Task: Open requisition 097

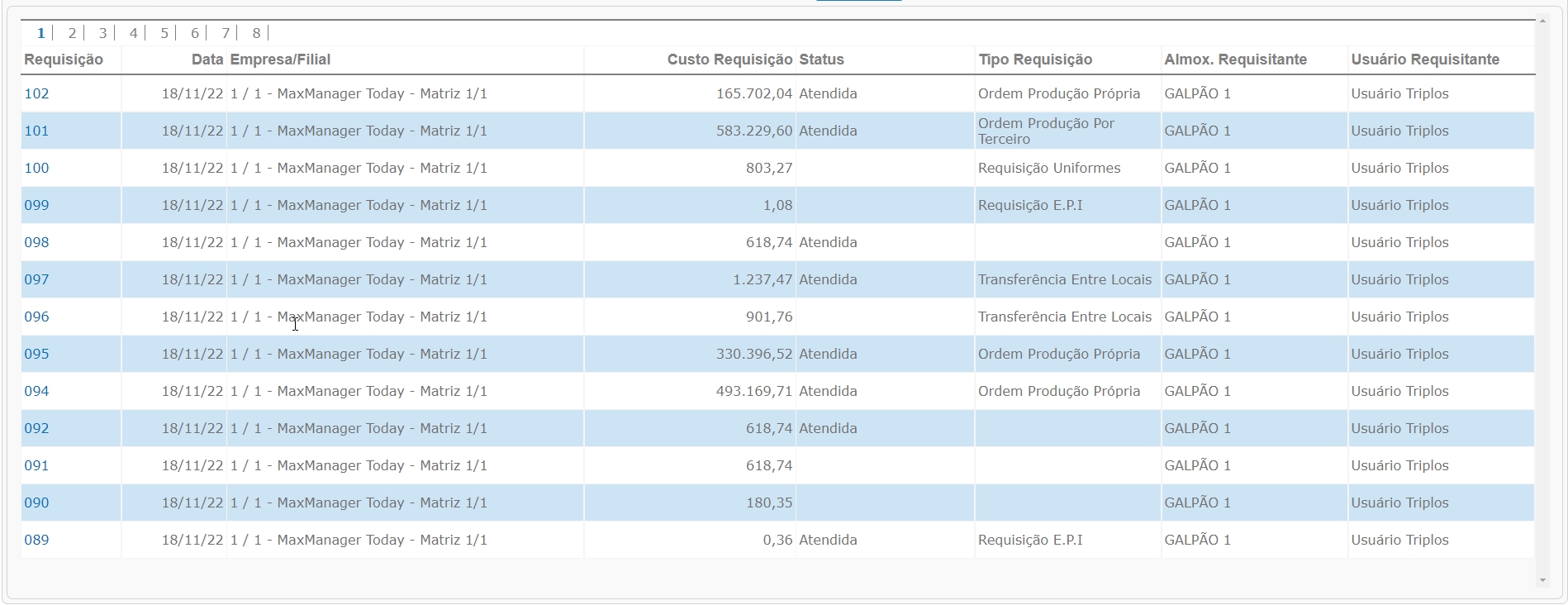Action: (x=36, y=279)
